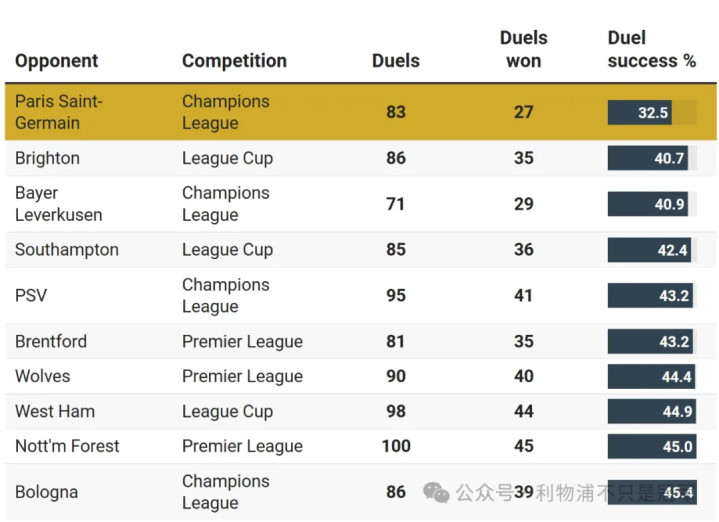The image size is (719, 522).
Task: Click the 40.9 Bayer Leverkusen bar
Action: point(648,204)
